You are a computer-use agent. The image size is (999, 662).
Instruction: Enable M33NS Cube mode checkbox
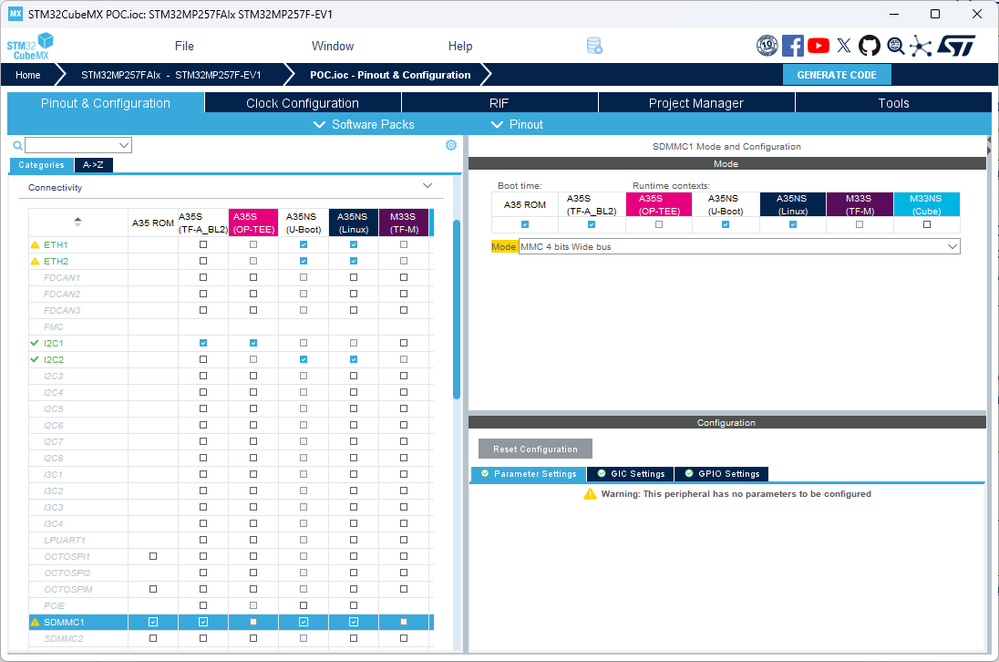tap(927, 224)
